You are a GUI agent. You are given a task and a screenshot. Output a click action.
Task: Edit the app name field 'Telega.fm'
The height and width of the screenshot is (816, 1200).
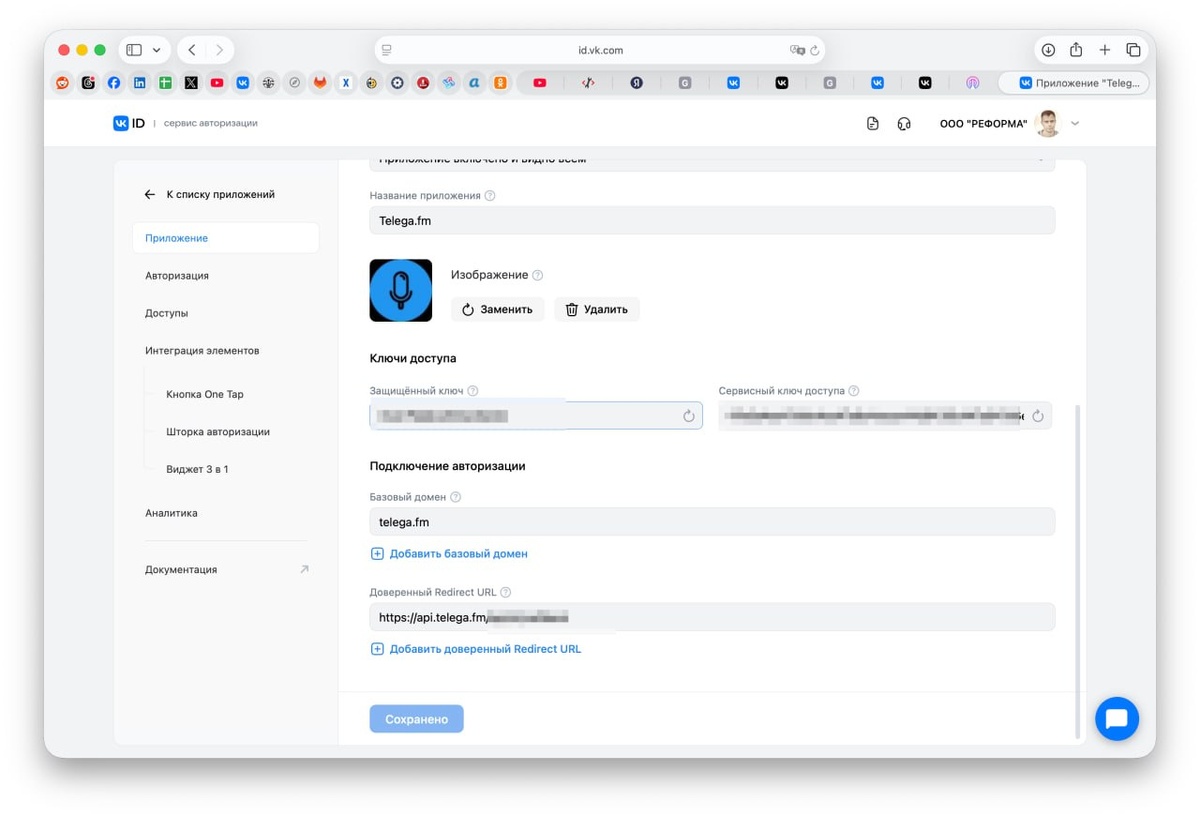712,220
